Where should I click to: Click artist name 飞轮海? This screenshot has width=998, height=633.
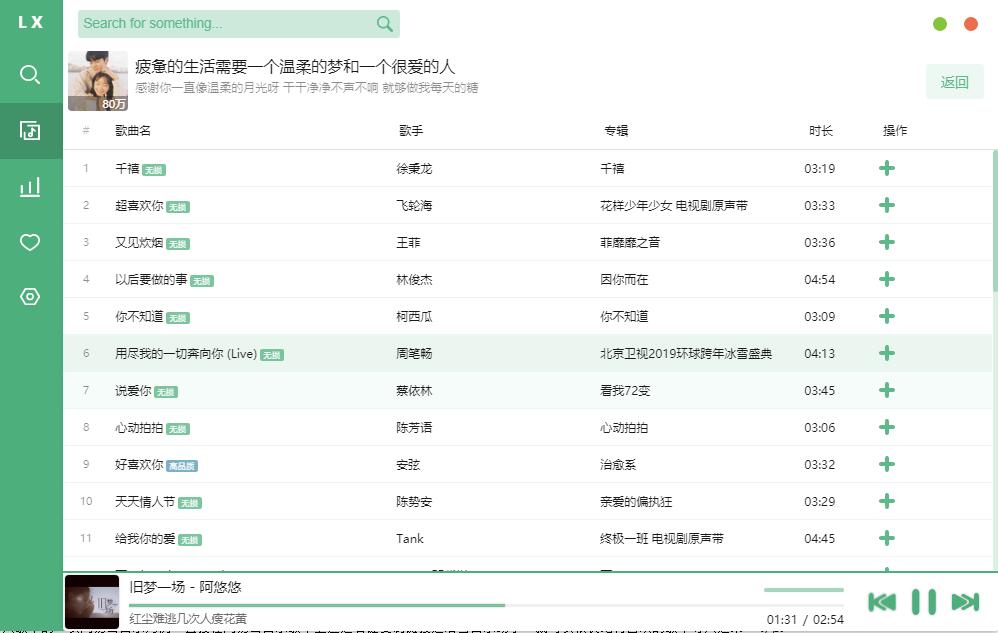[x=414, y=205]
